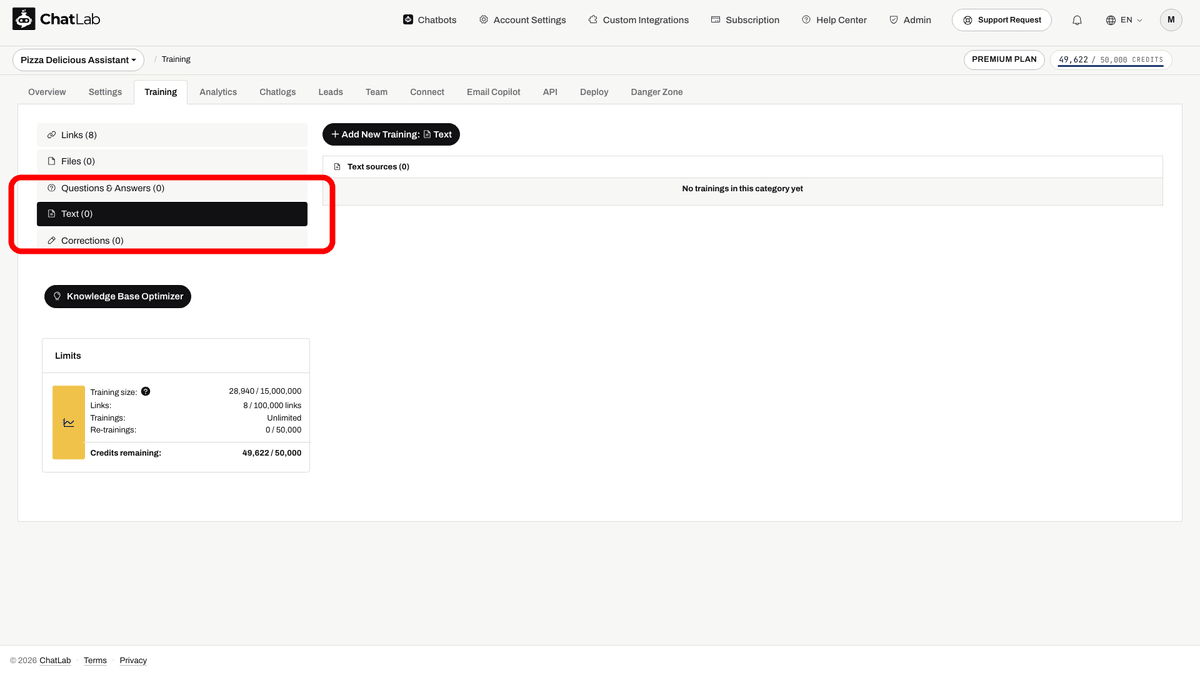Open the Danger Zone tab
1200x675 pixels.
pyautogui.click(x=657, y=92)
